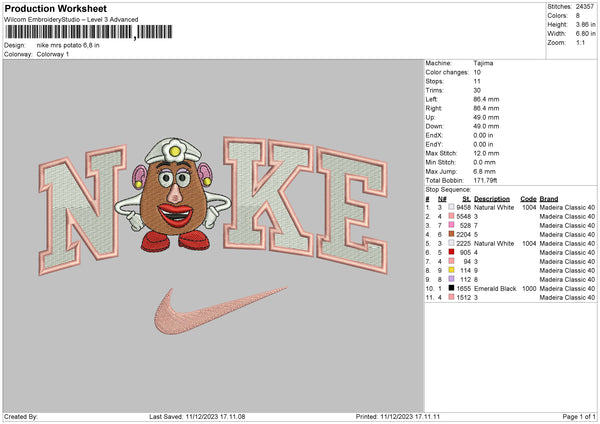Image resolution: width=600 pixels, height=424 pixels.
Task: Click the Stitches value 24357
Action: click(x=585, y=7)
